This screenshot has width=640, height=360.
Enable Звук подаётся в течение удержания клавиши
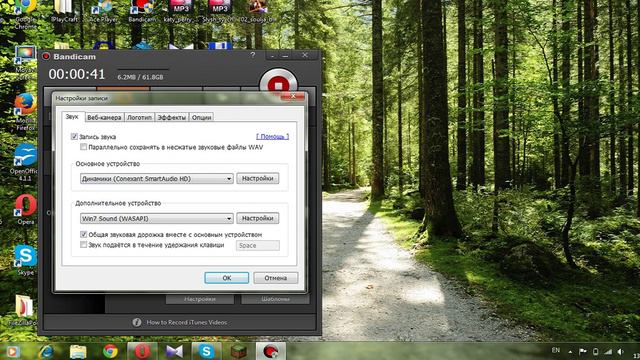pos(83,244)
